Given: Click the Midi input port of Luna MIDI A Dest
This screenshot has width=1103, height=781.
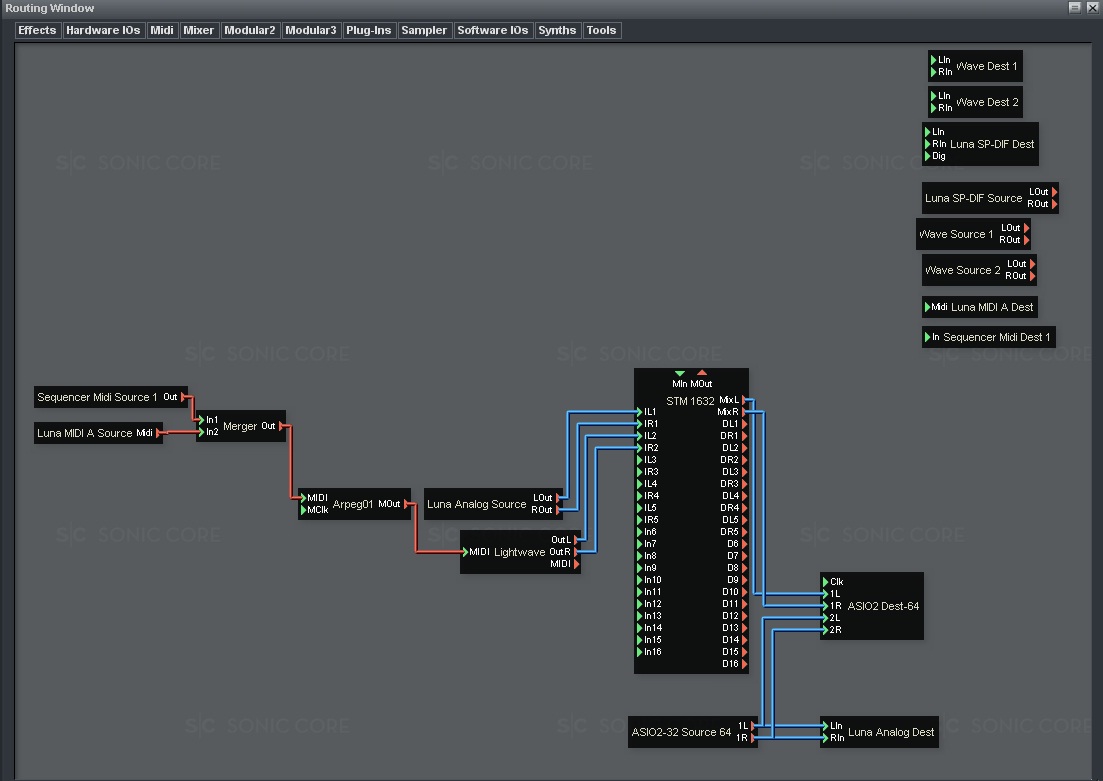Looking at the screenshot, I should (x=928, y=307).
